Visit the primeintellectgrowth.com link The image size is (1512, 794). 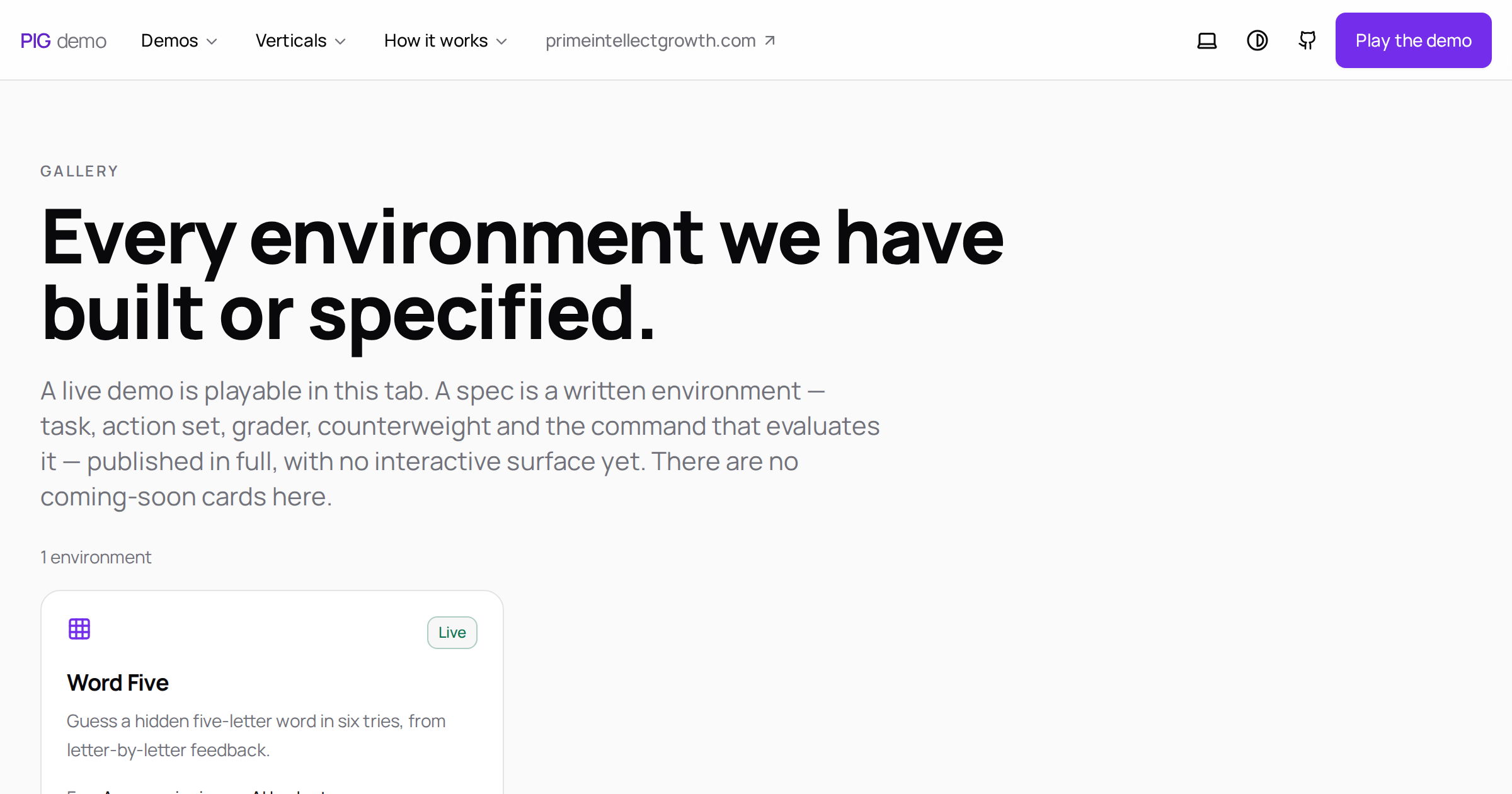651,40
